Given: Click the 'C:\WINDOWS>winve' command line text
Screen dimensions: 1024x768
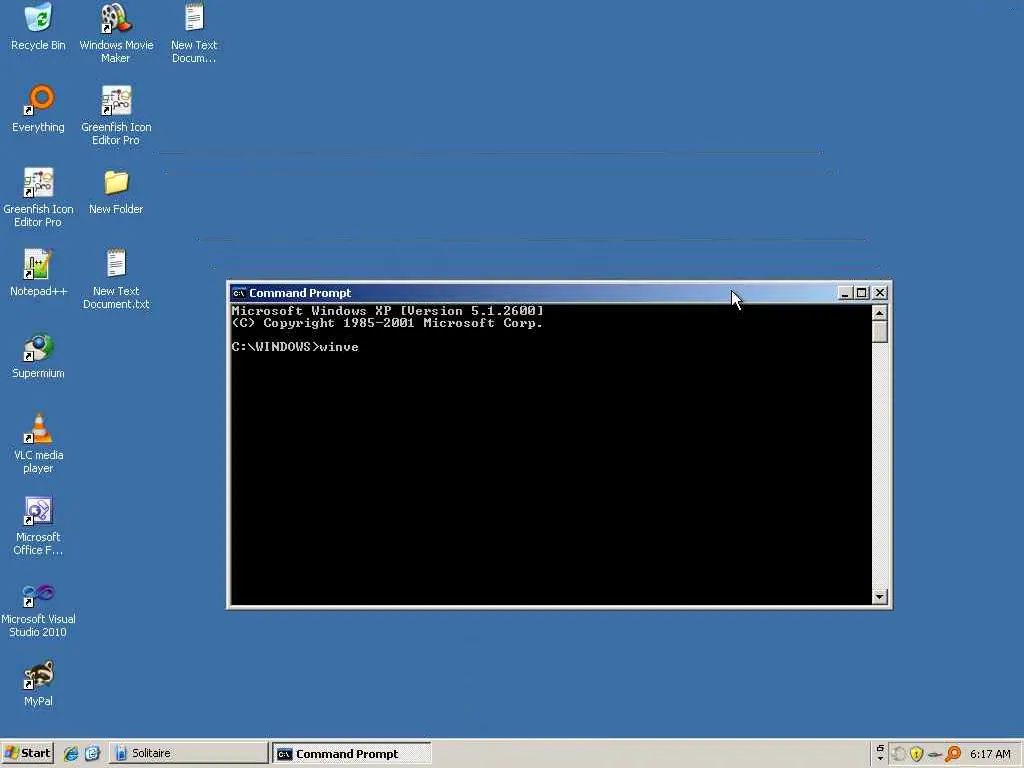Looking at the screenshot, I should tap(295, 347).
